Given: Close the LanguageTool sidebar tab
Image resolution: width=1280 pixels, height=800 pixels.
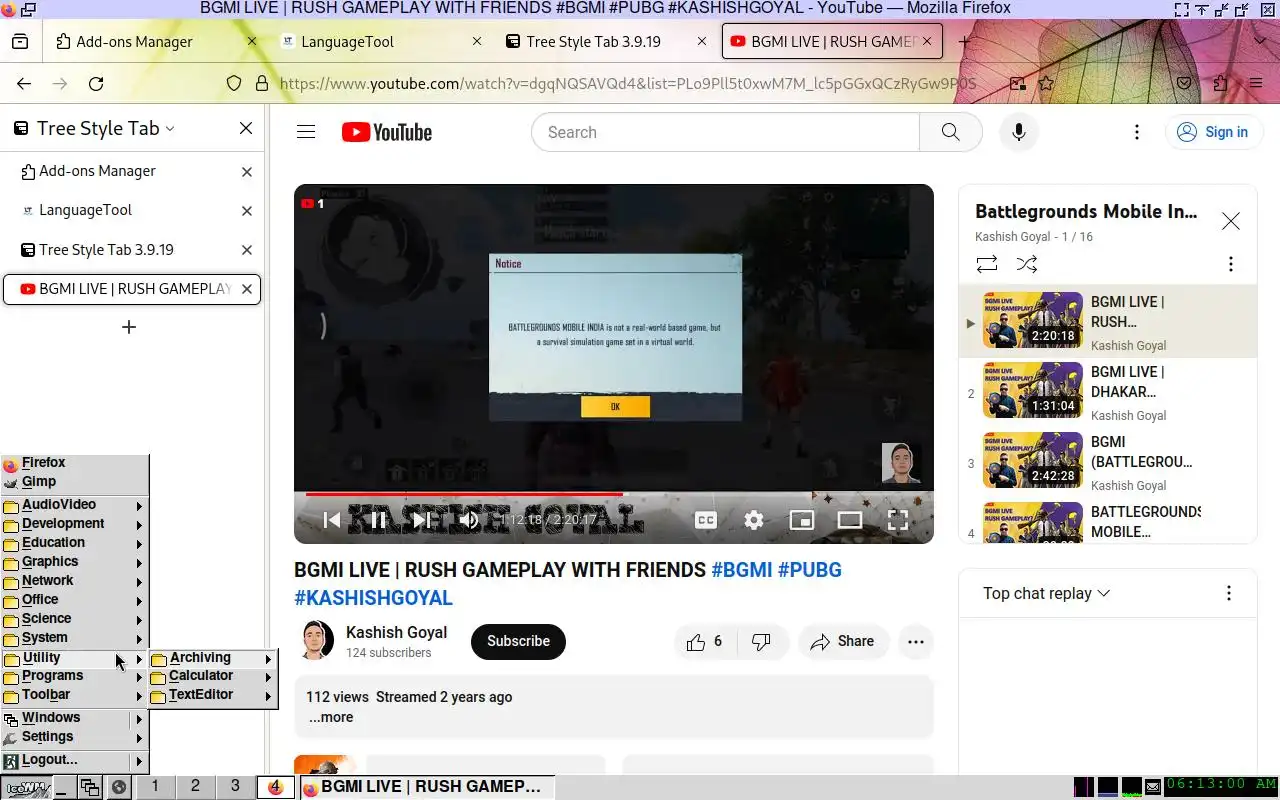Looking at the screenshot, I should click(247, 211).
